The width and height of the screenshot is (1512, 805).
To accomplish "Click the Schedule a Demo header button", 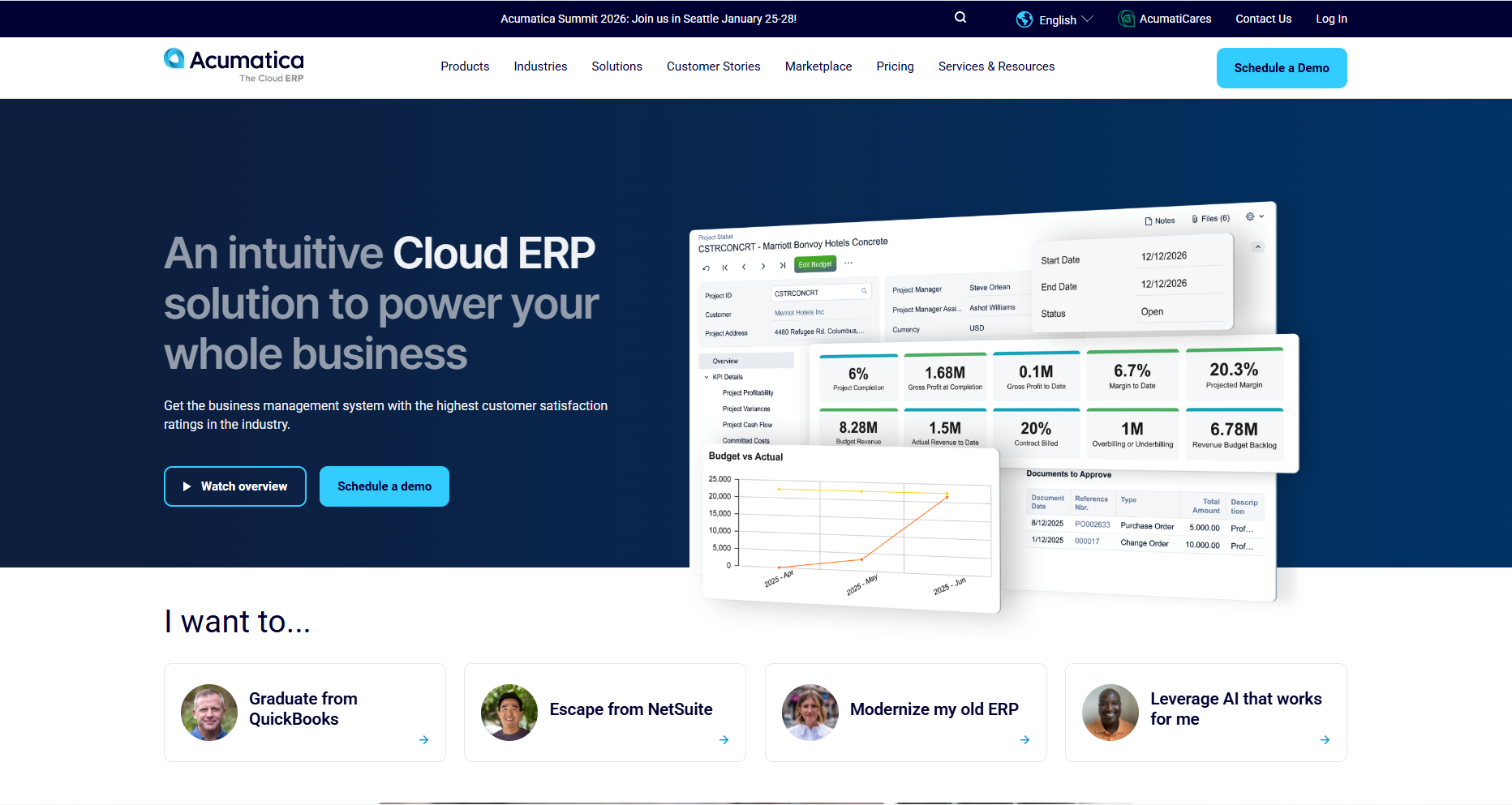I will [1282, 67].
